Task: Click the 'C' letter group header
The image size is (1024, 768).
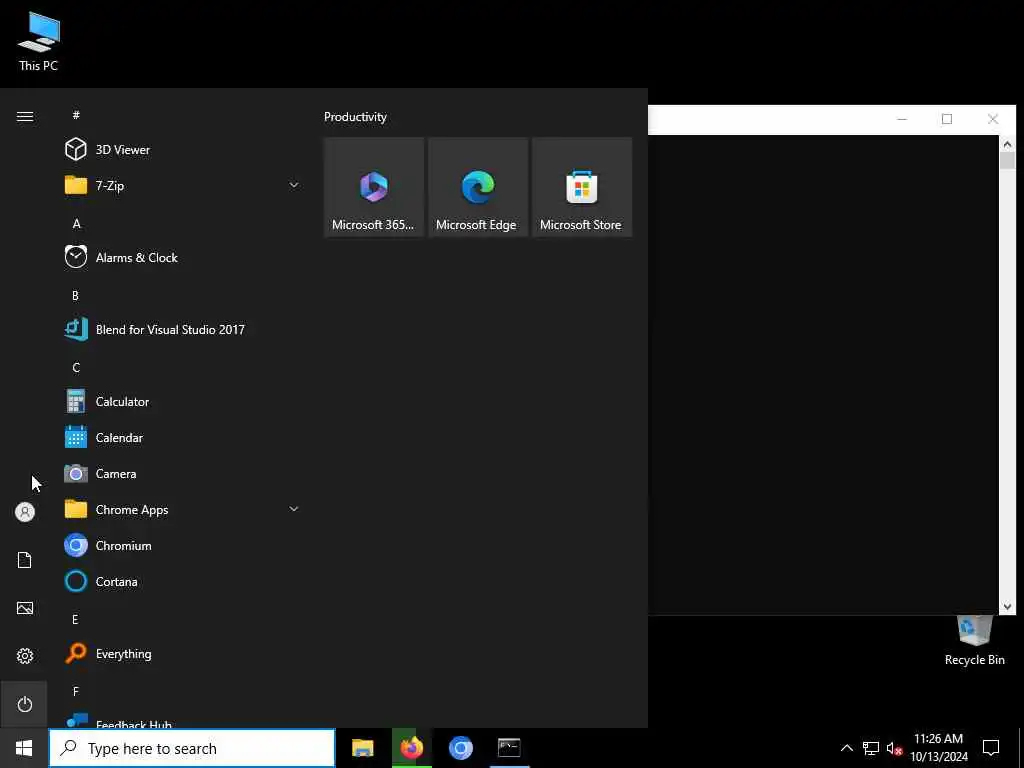Action: pyautogui.click(x=76, y=368)
